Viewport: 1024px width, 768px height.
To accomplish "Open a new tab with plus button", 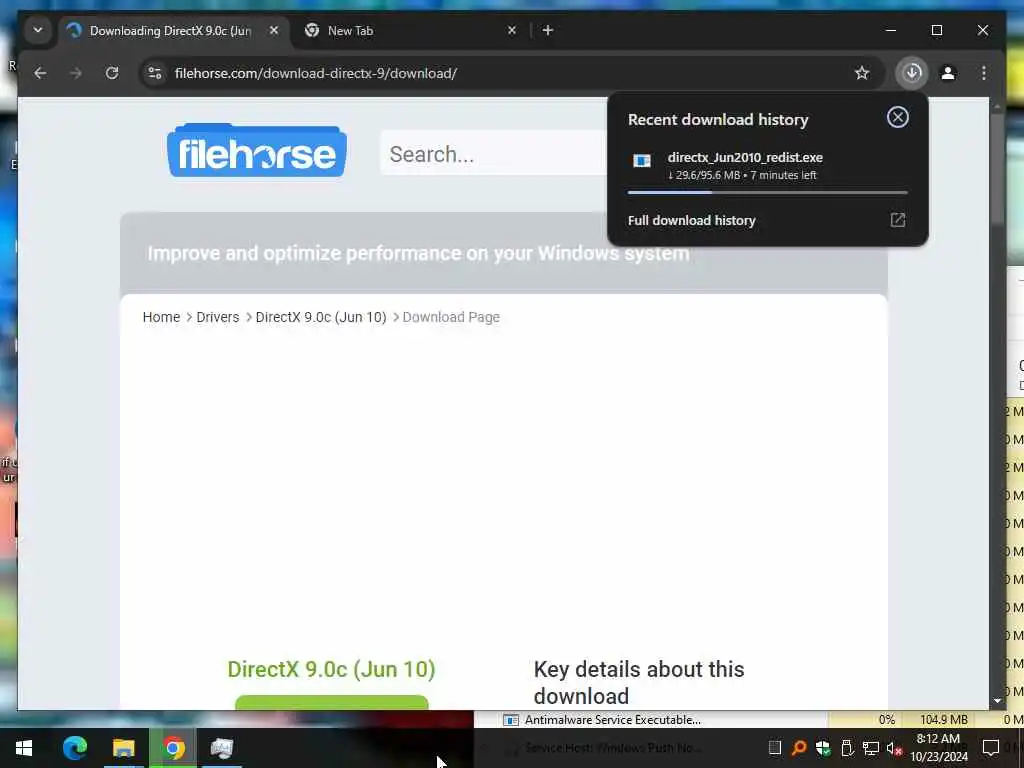I will coord(548,30).
